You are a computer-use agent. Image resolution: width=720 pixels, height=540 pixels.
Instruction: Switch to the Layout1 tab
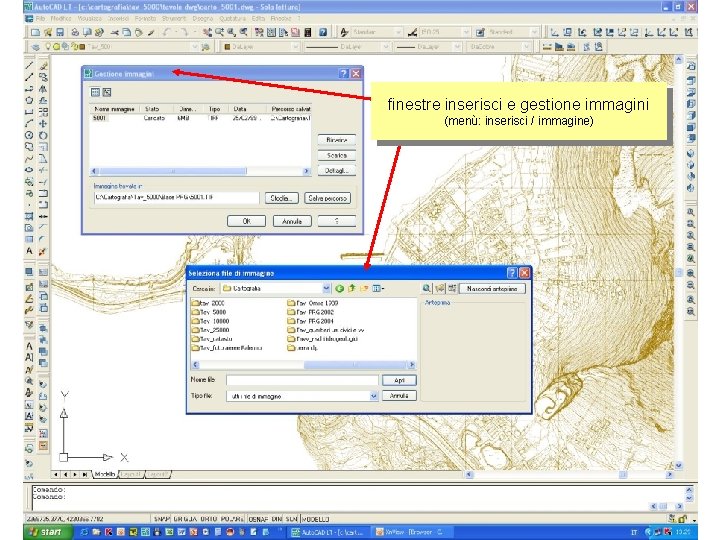[131, 474]
